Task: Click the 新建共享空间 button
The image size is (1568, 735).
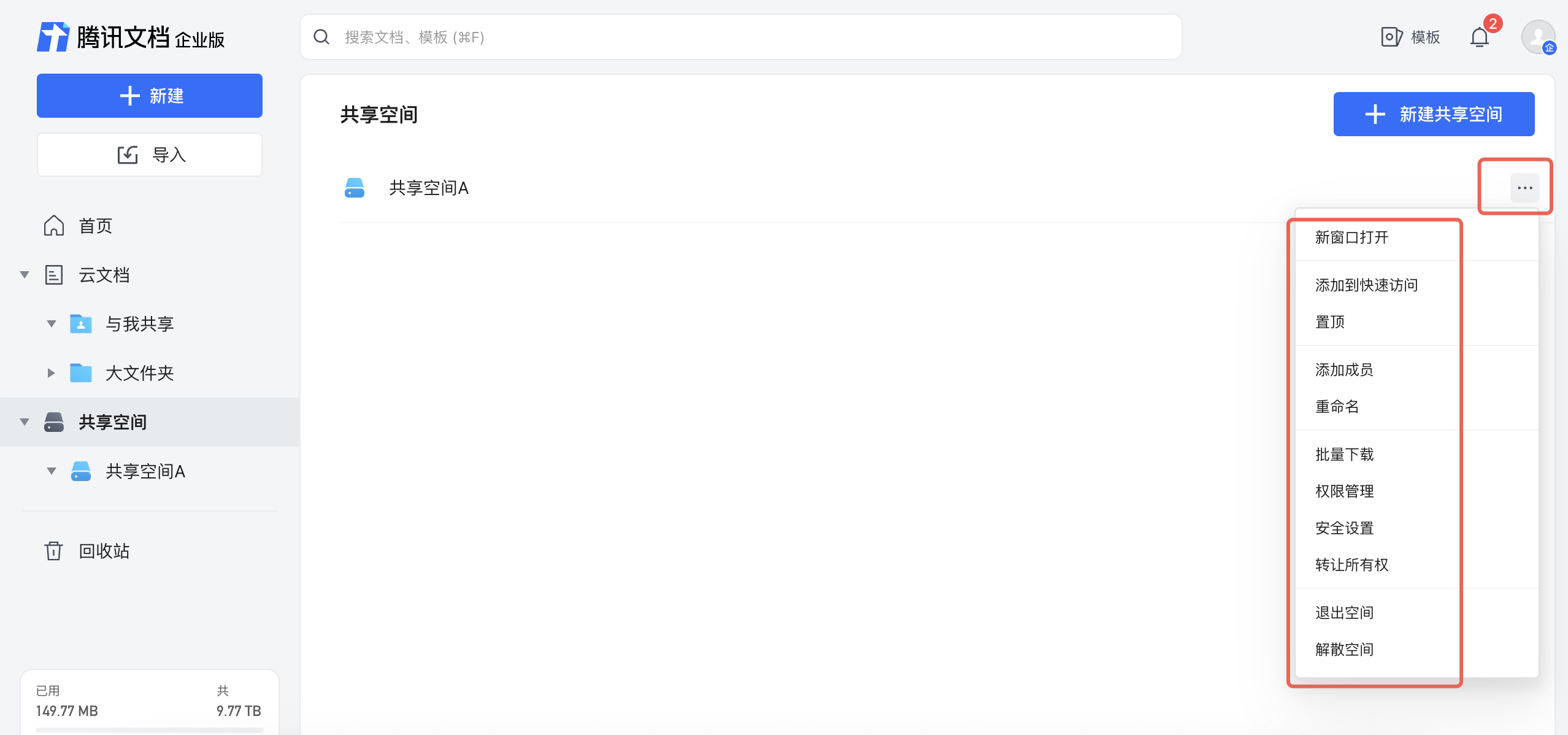Action: (1434, 114)
